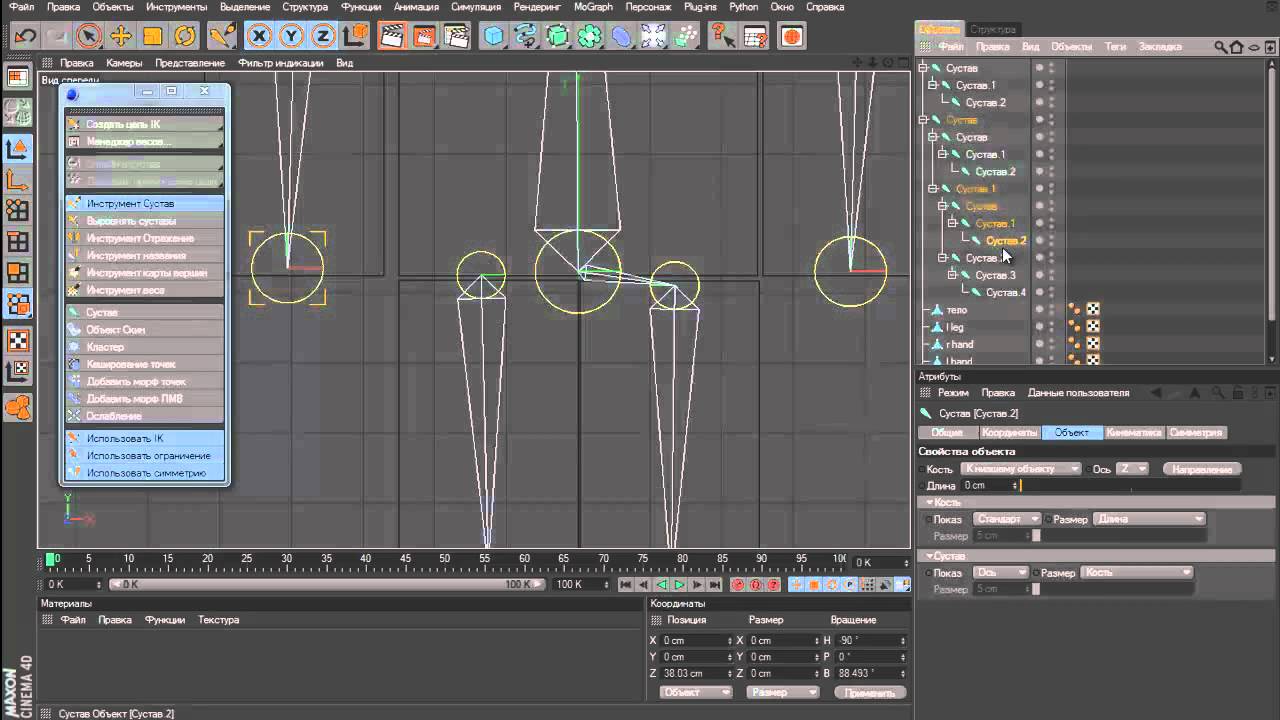
Task: Choose Инструмент веса in palette
Action: 145,290
